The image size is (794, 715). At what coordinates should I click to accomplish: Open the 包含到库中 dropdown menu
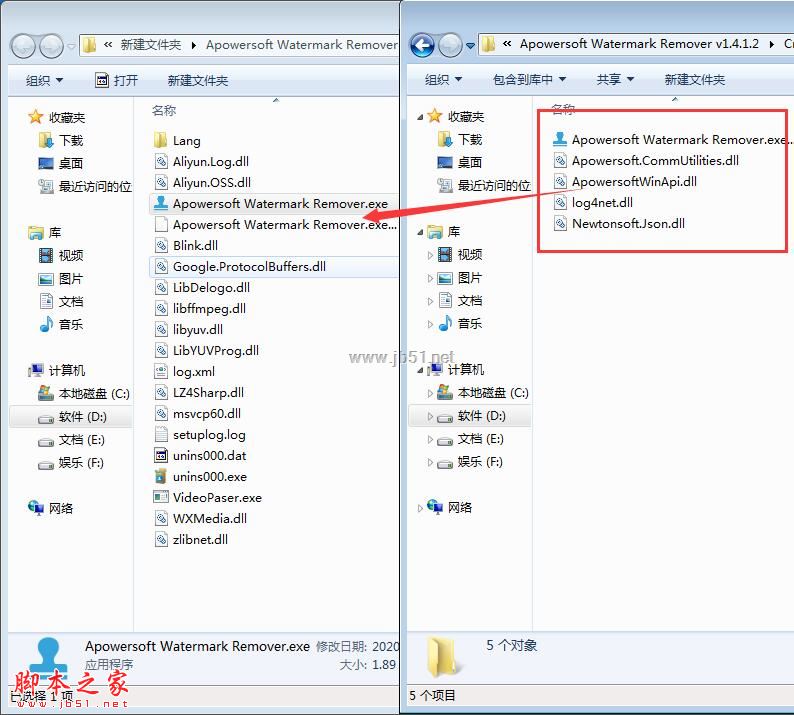(529, 80)
